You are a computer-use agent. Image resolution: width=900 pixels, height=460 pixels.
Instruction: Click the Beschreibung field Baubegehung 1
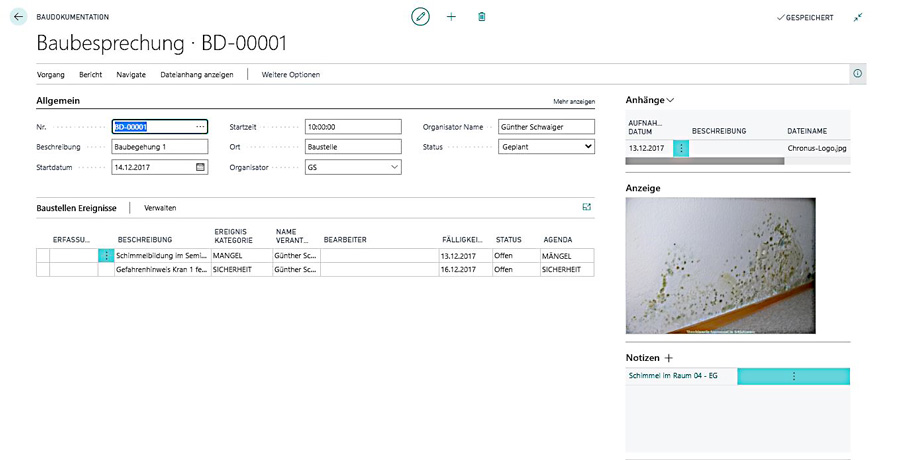160,147
